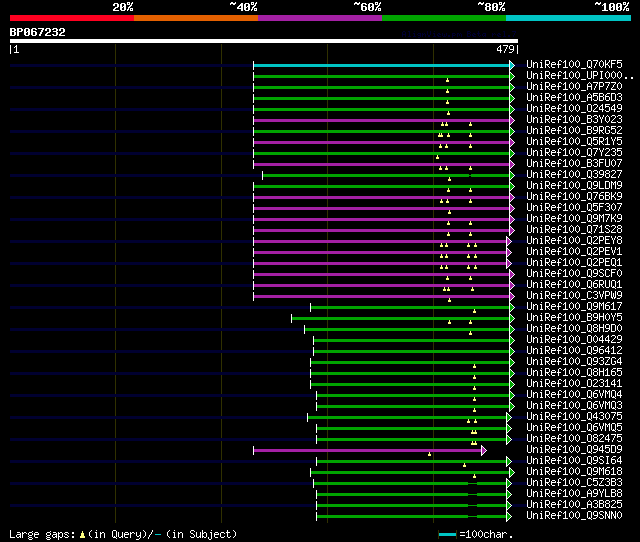This screenshot has height=542, width=640.
Task: Select hit UniRef100_Q9M617
Action: [x=574, y=307]
